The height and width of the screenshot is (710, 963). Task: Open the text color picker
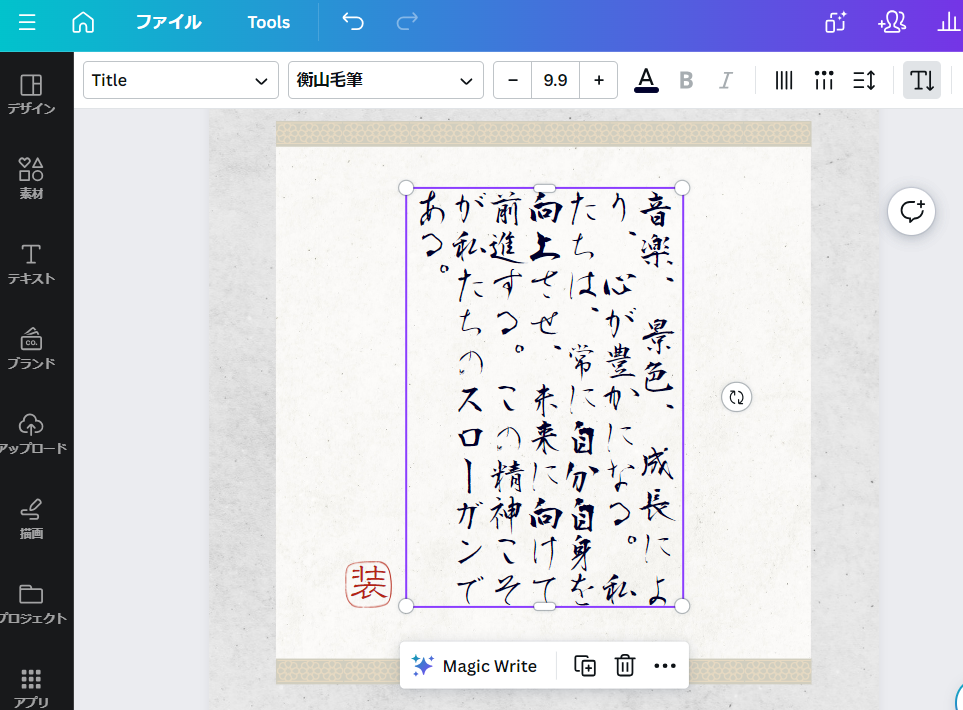pyautogui.click(x=646, y=80)
